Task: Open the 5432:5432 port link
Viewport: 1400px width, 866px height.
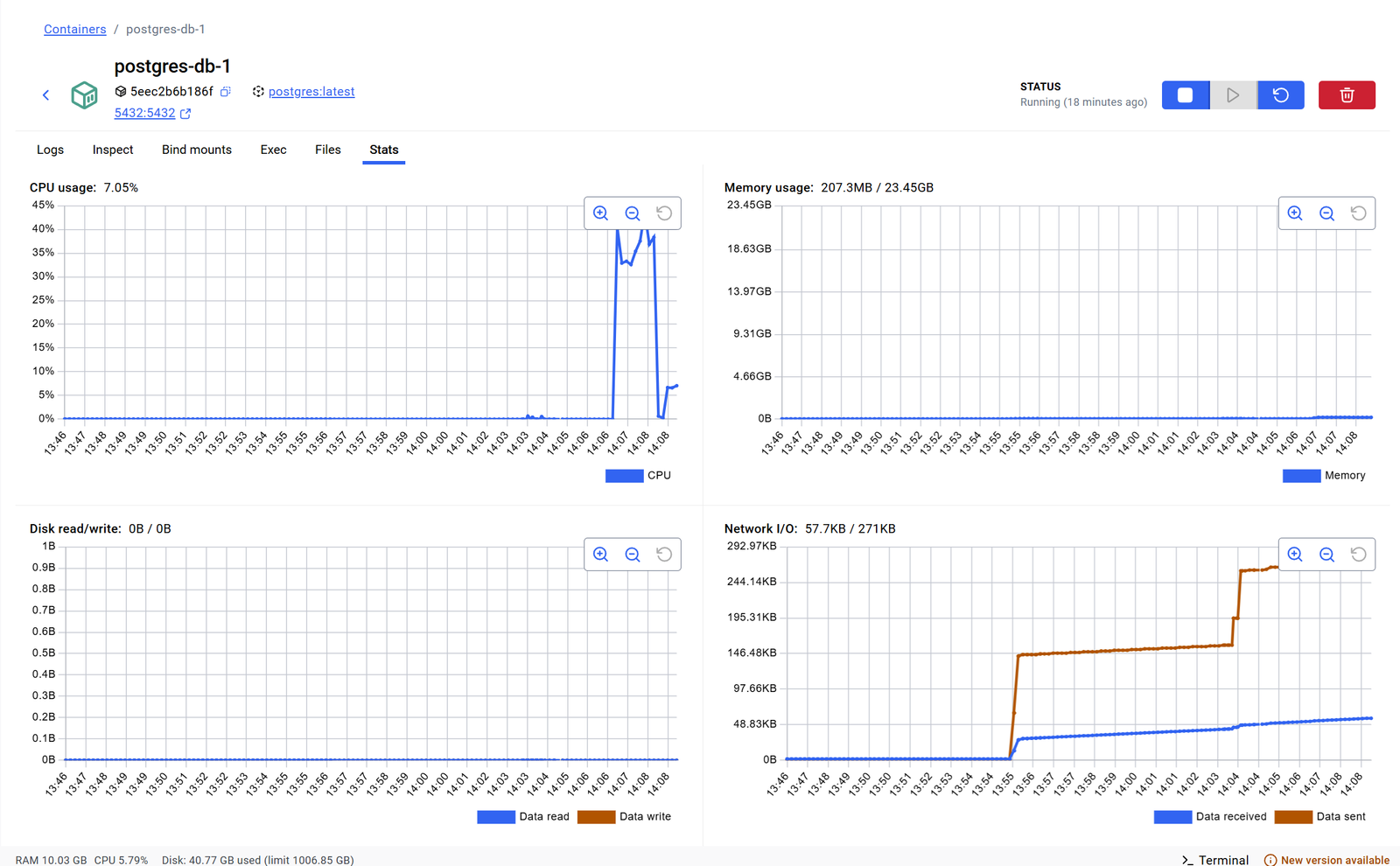Action: pyautogui.click(x=144, y=113)
